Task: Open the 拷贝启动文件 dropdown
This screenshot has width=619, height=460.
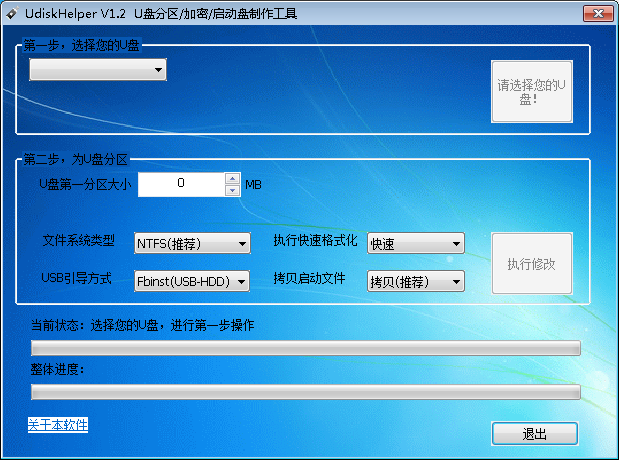Action: [416, 281]
